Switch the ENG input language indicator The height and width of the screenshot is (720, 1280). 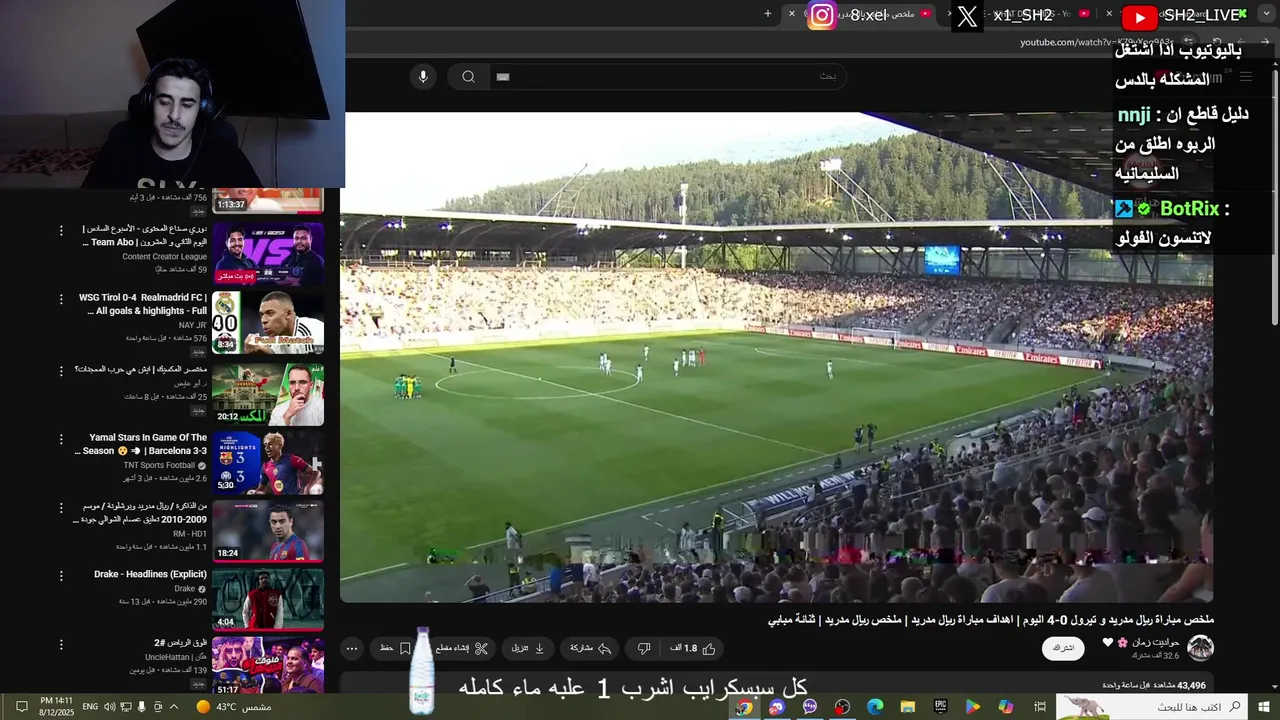pyautogui.click(x=90, y=707)
